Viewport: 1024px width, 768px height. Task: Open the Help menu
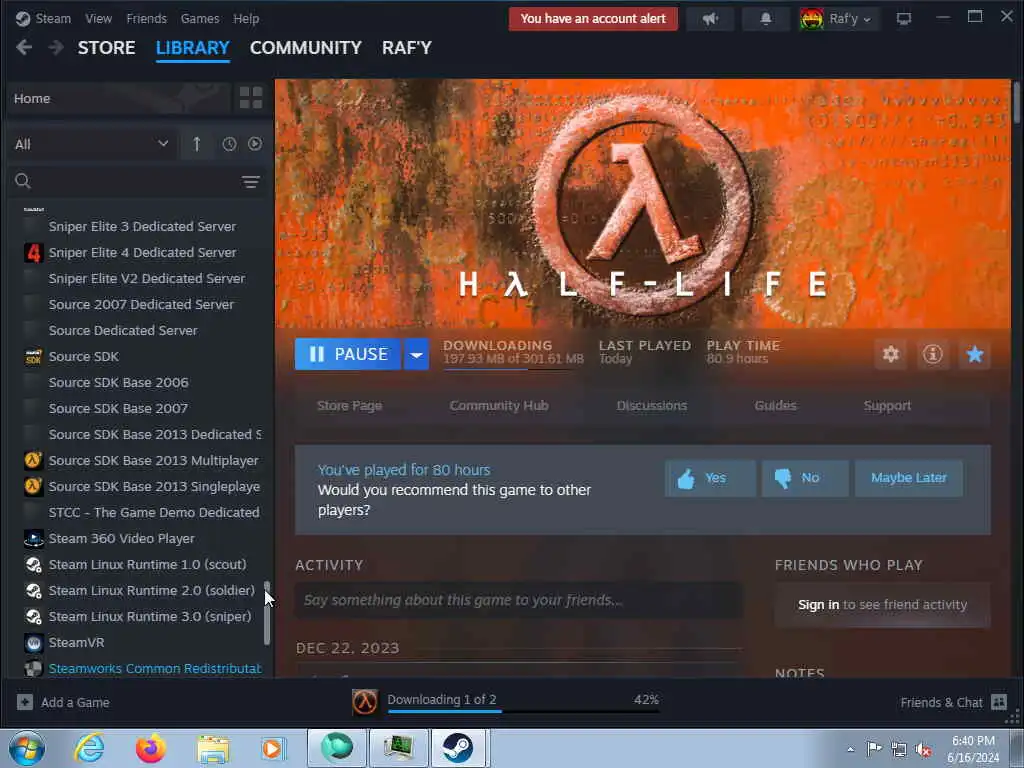(x=246, y=18)
